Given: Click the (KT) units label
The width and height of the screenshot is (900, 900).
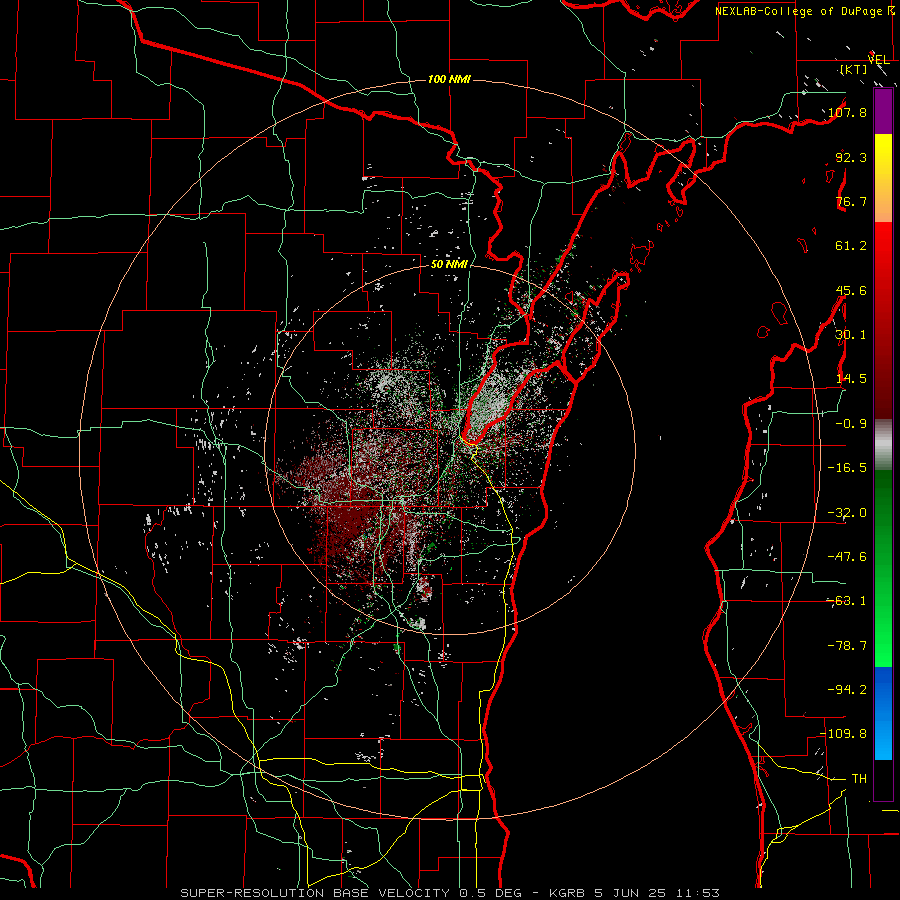Looking at the screenshot, I should click(x=854, y=69).
